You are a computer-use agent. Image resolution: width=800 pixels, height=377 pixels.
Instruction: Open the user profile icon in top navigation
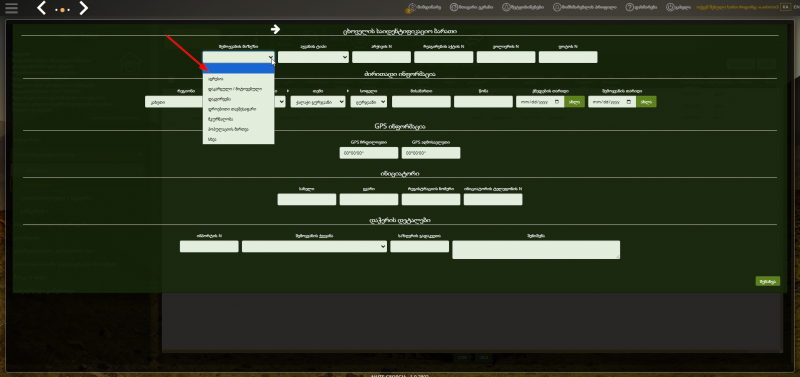coord(557,8)
